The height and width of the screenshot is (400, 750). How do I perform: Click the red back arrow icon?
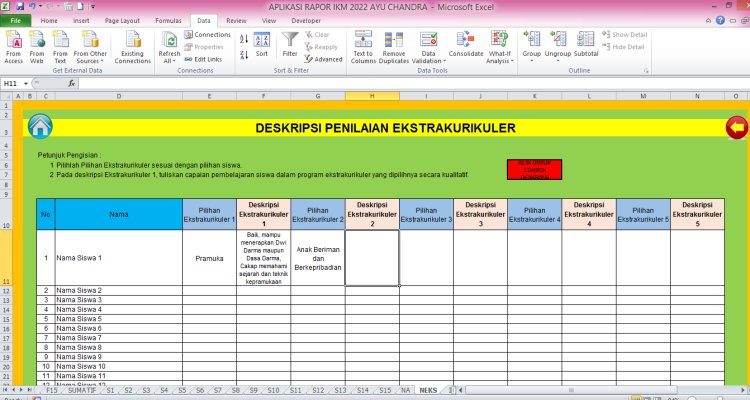(x=737, y=127)
